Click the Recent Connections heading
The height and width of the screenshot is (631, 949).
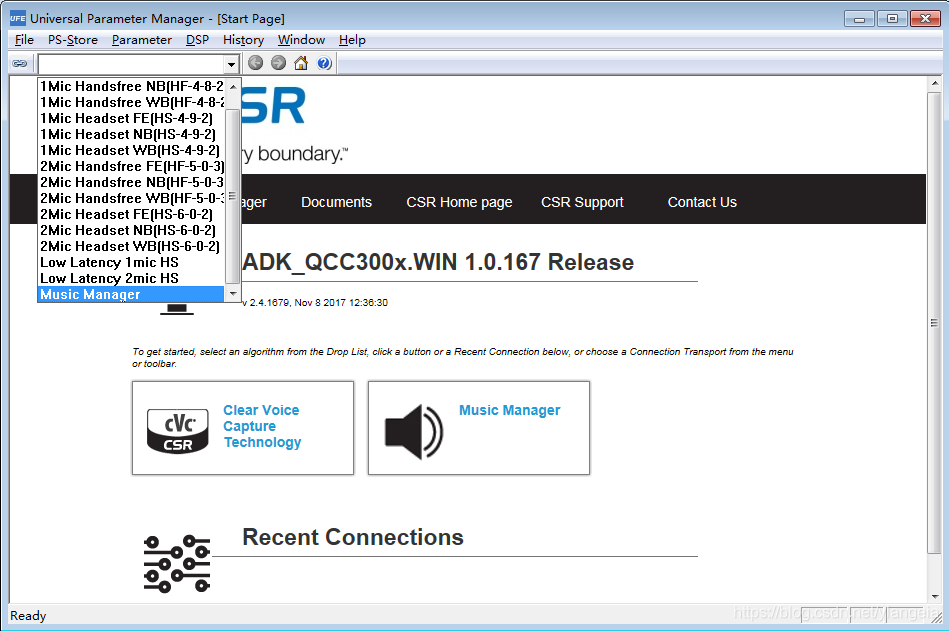(353, 537)
